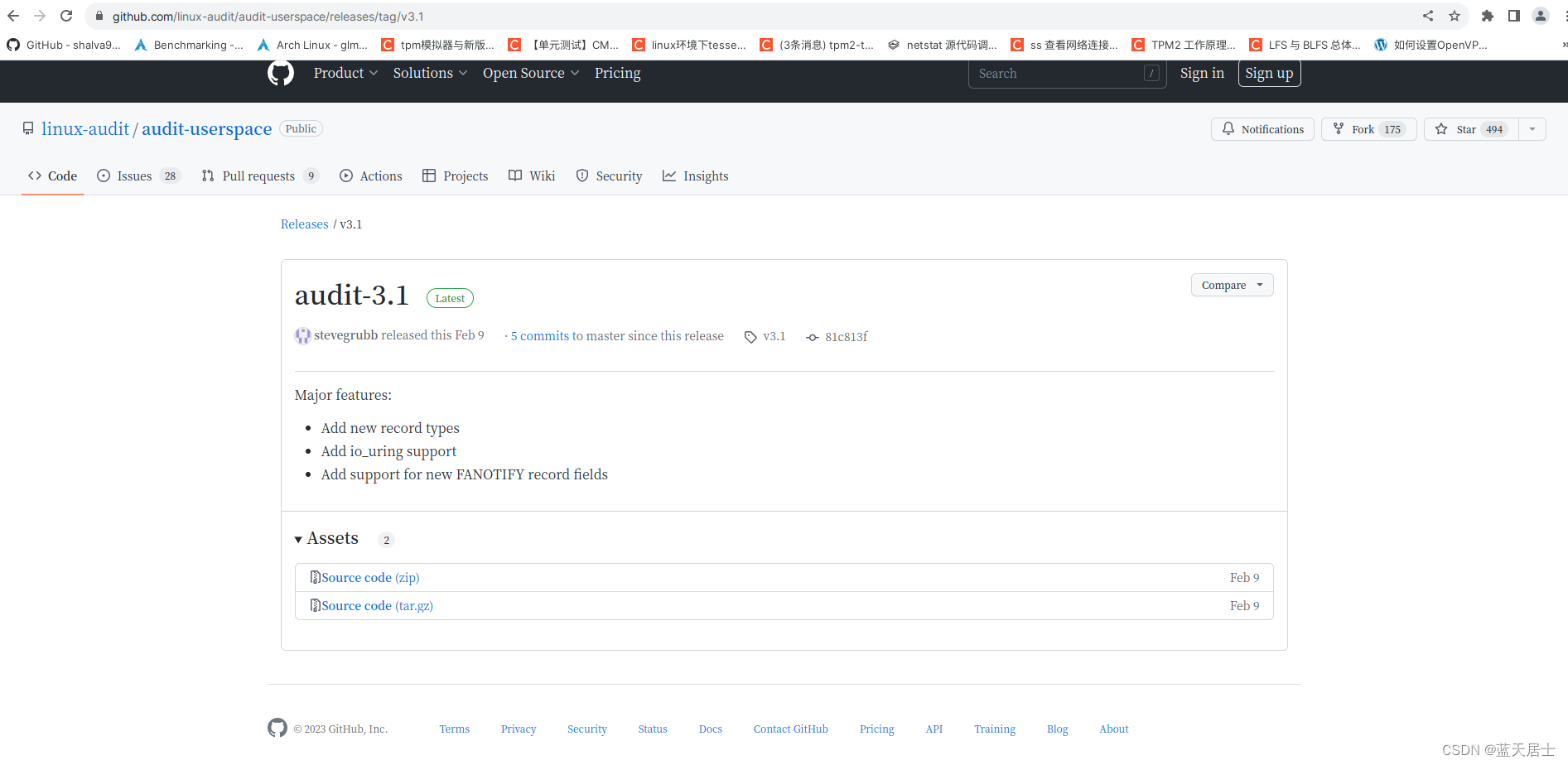Go to Releases breadcrumb link
This screenshot has width=1568, height=765.
pyautogui.click(x=304, y=224)
